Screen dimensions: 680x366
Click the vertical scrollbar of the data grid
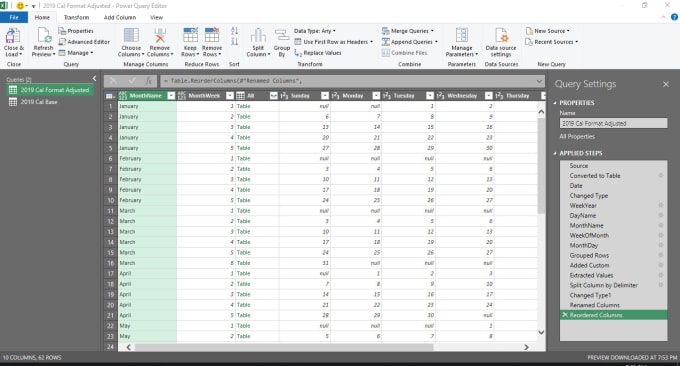541,166
